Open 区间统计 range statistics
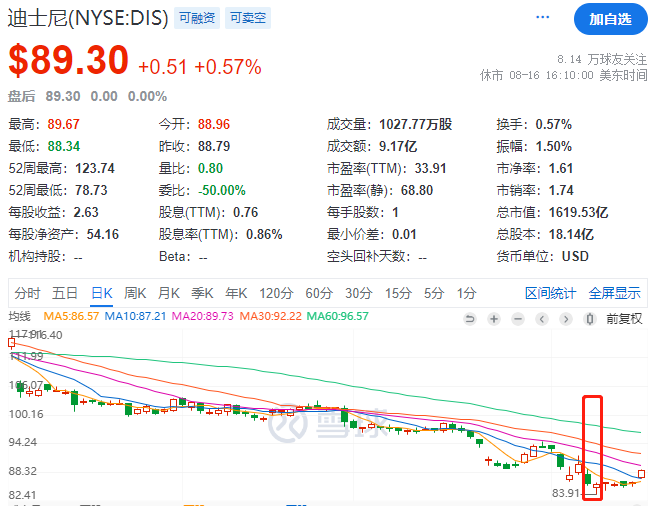The height and width of the screenshot is (506, 651). point(551,293)
